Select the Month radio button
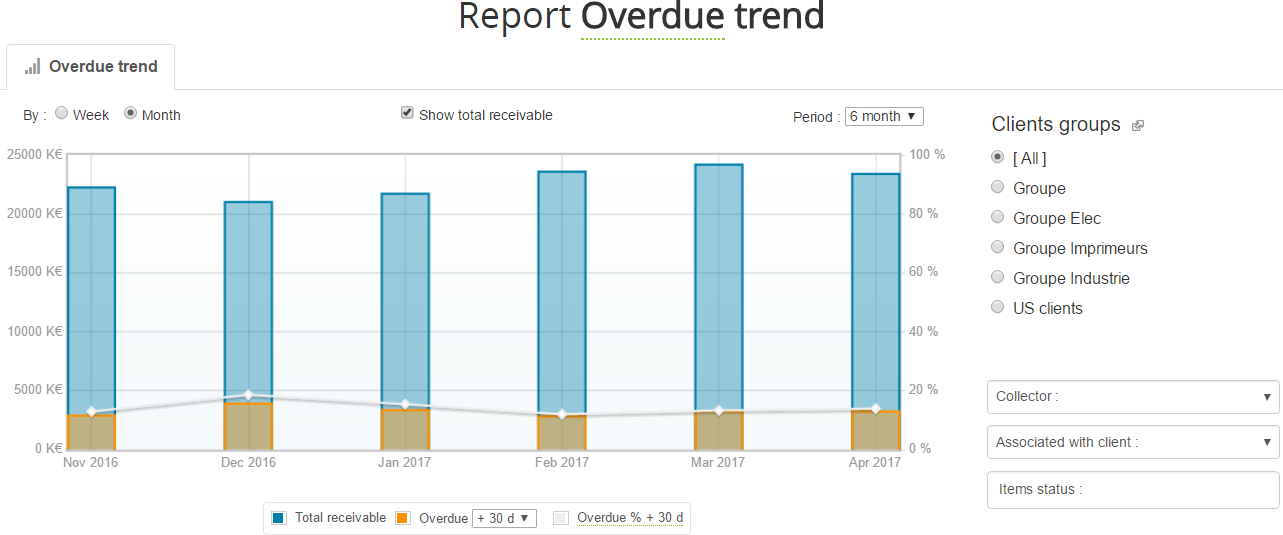1283x535 pixels. tap(130, 114)
